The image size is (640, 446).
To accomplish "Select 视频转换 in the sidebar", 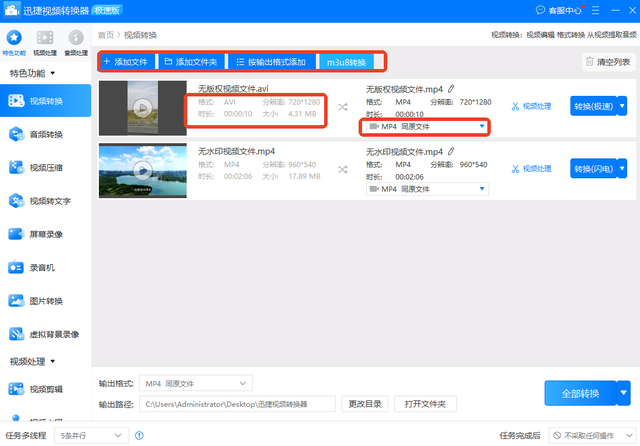I will point(45,101).
